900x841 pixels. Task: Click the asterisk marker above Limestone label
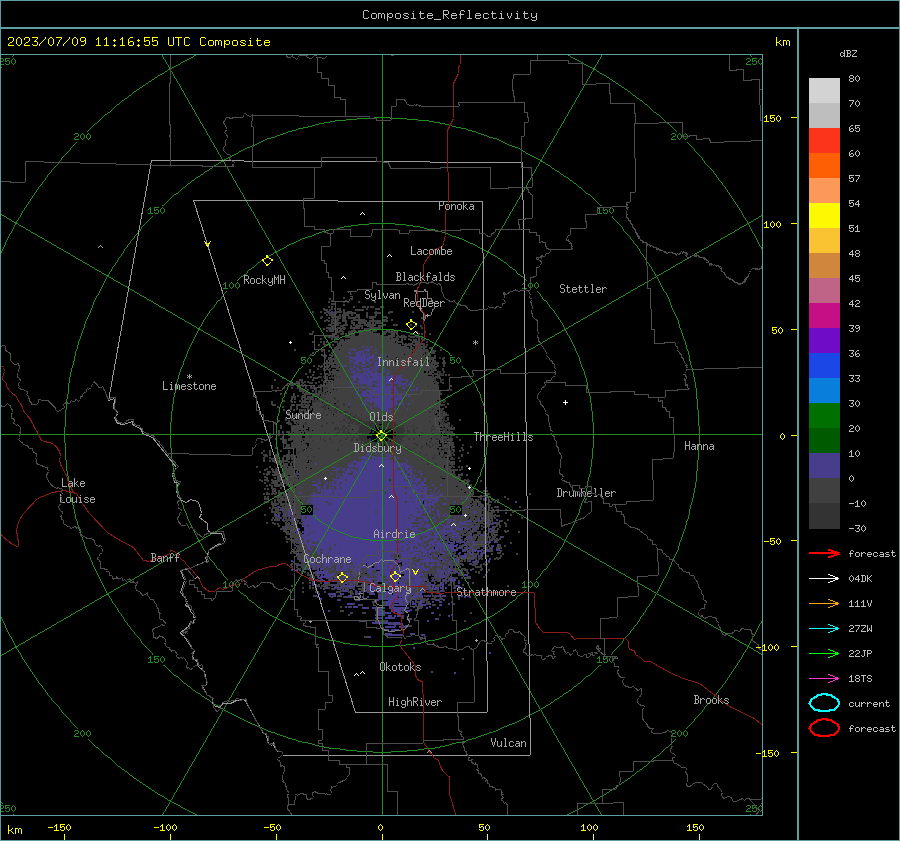pos(189,377)
